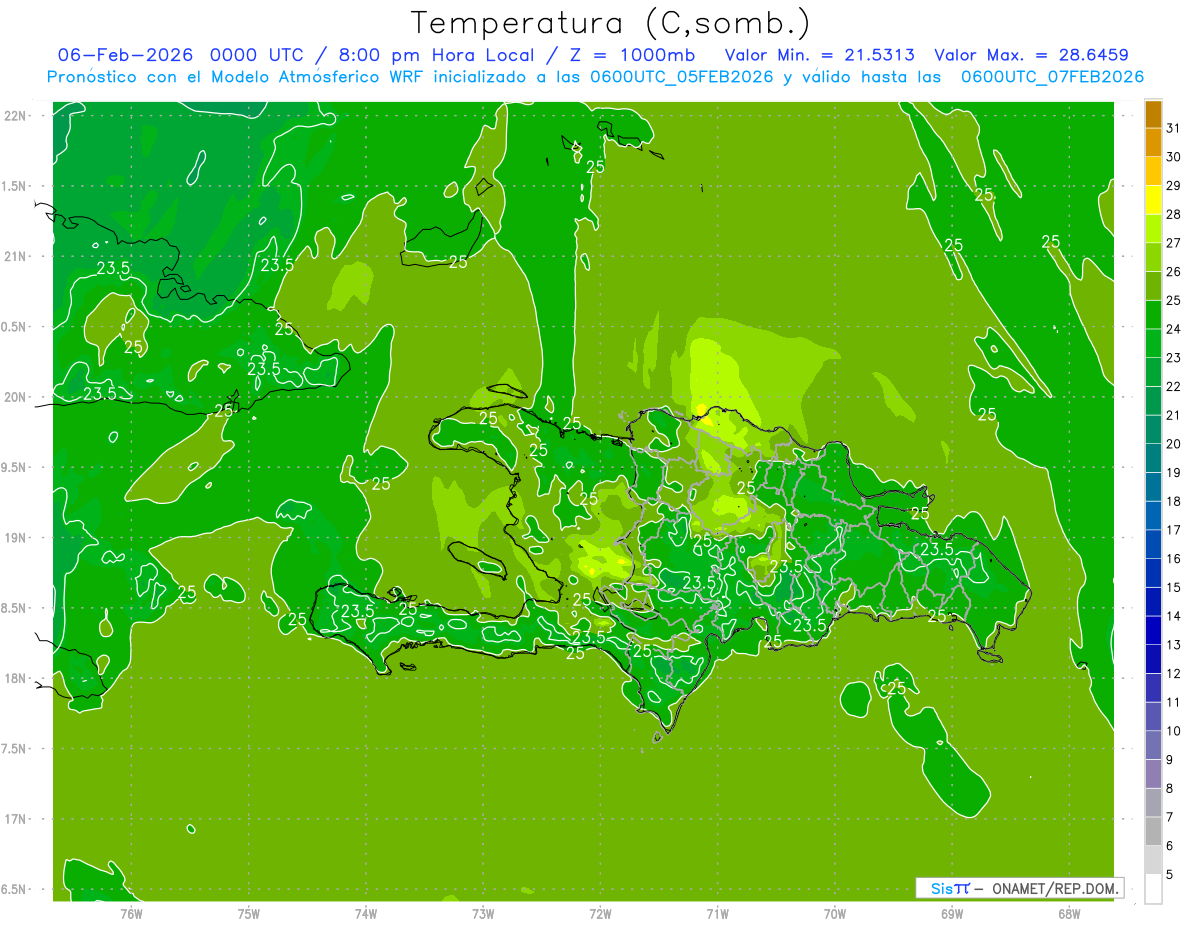Click the '71W' longitude axis label
Image resolution: width=1200 pixels, height=927 pixels.
[x=717, y=913]
